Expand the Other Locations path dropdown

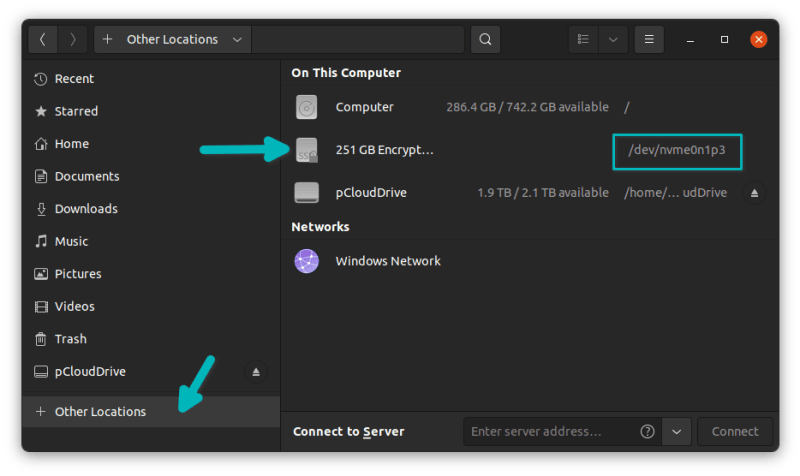click(237, 40)
